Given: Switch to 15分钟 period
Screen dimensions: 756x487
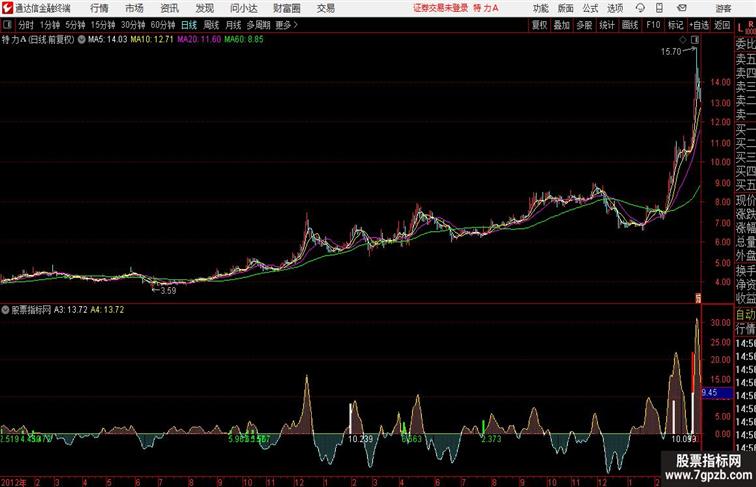Looking at the screenshot, I should (x=103, y=25).
